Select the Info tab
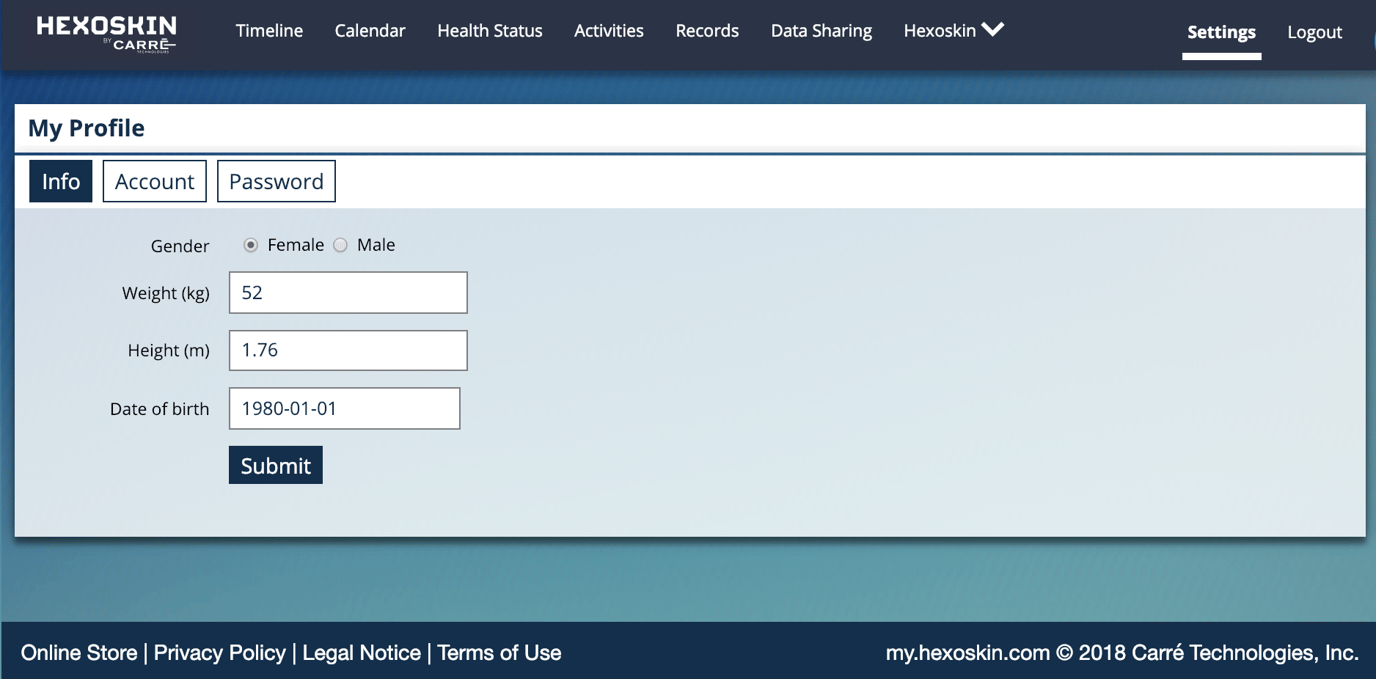Screen dimensions: 1376x679 60,181
